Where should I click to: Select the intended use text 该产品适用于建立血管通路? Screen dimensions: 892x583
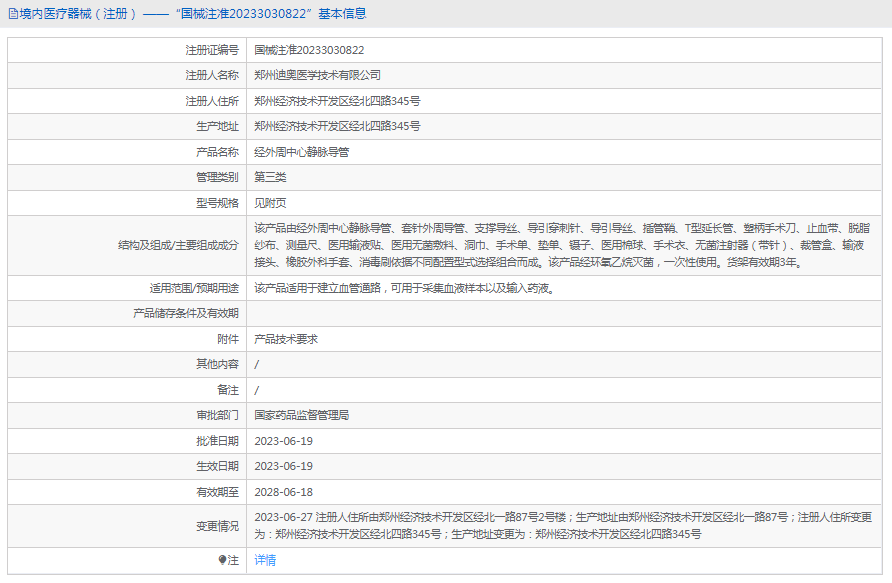317,288
